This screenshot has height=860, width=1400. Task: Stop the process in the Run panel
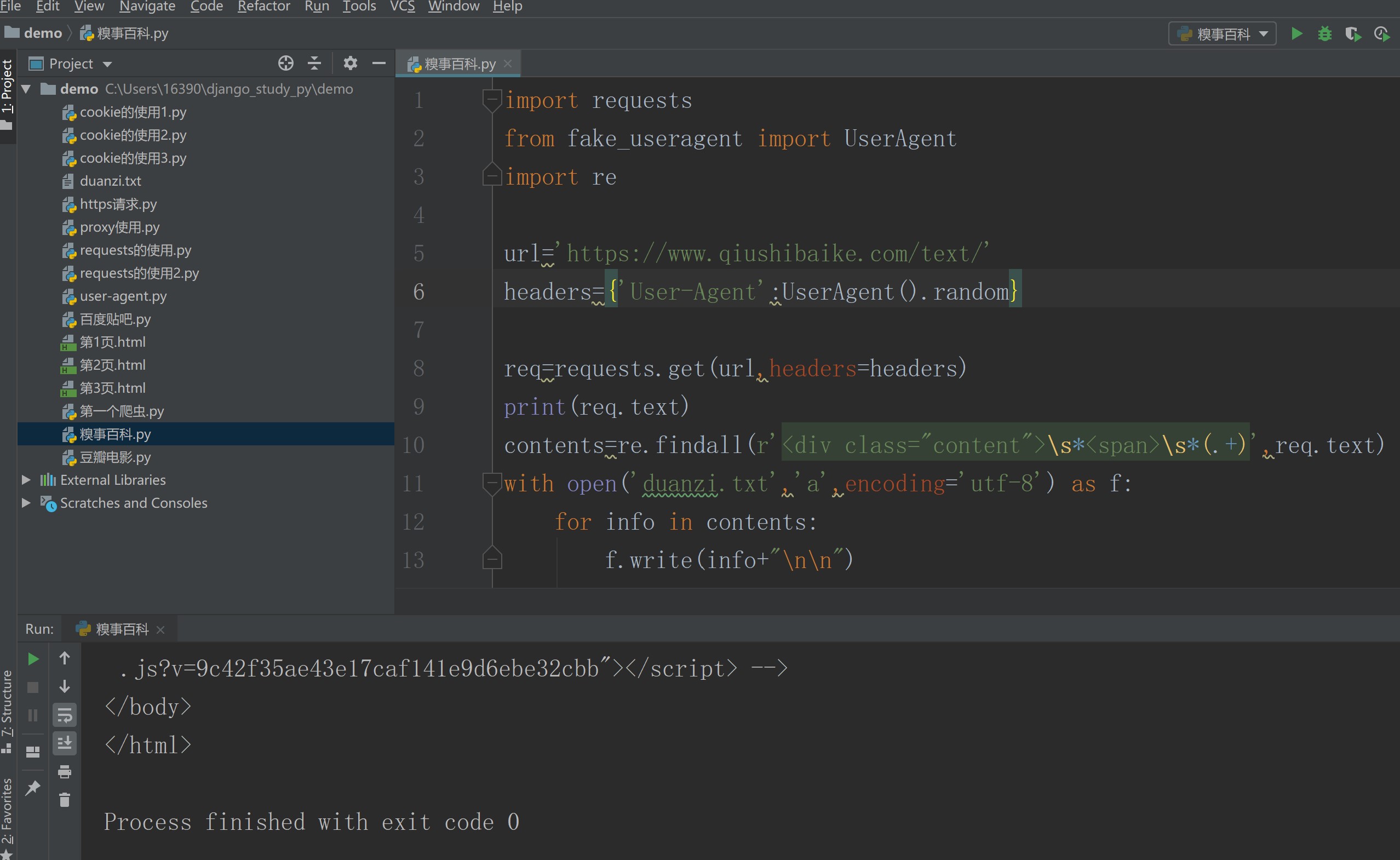point(33,687)
